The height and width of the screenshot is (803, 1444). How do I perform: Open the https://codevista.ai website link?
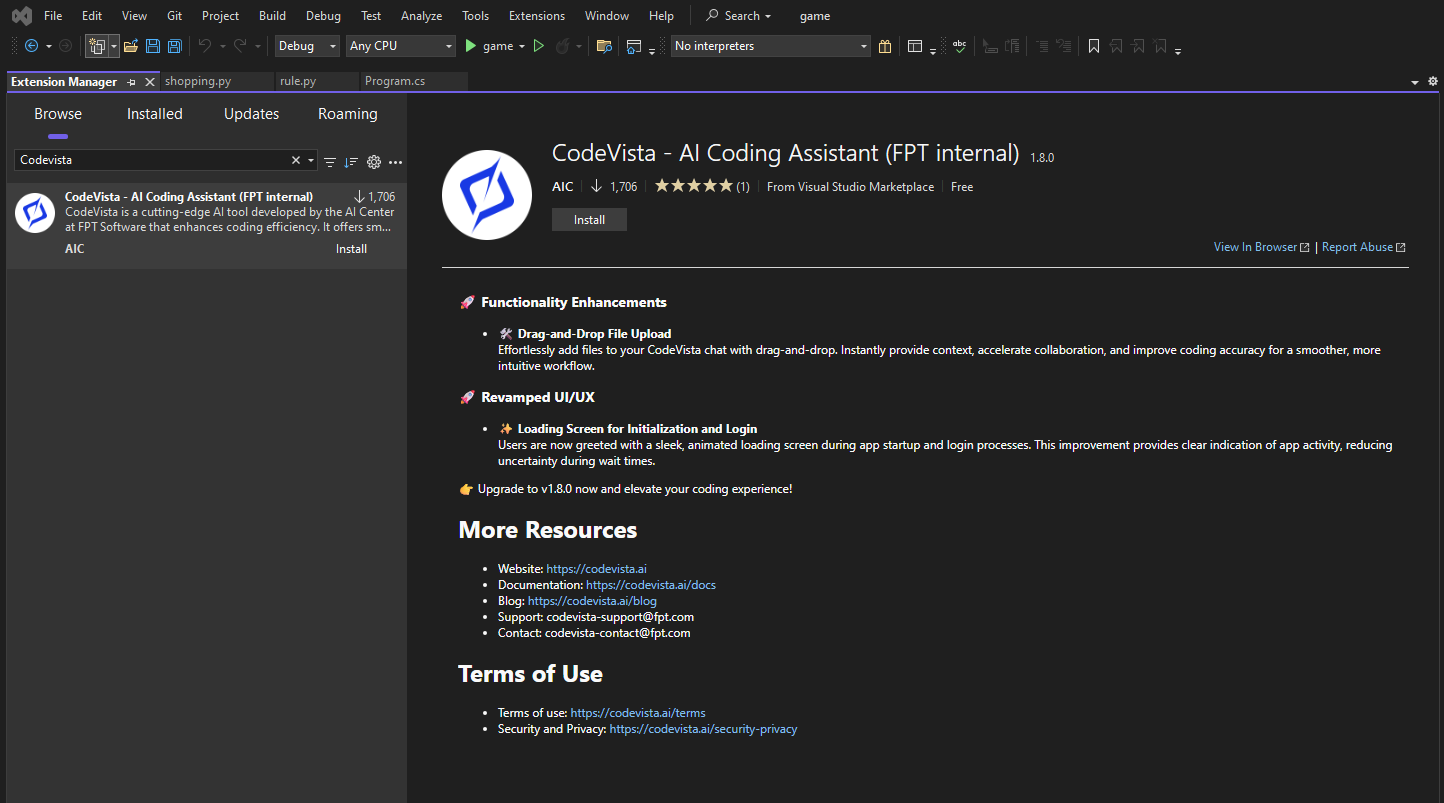(596, 569)
